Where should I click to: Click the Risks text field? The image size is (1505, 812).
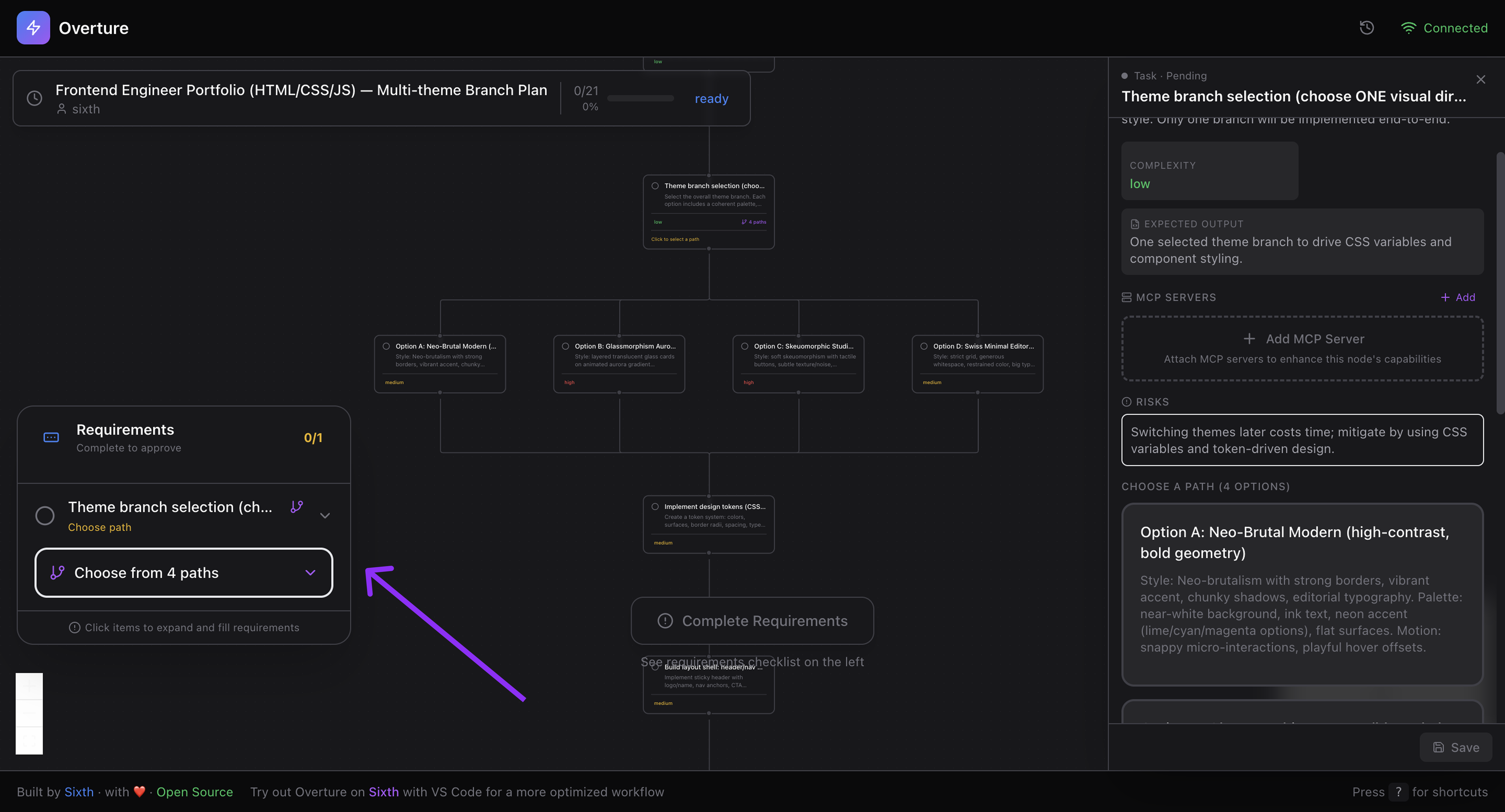click(x=1302, y=440)
